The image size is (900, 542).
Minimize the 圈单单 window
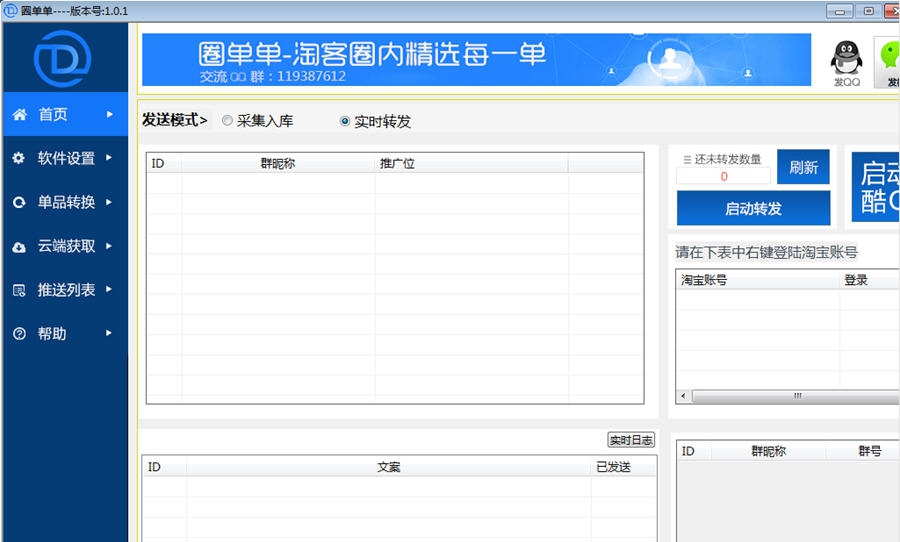840,11
